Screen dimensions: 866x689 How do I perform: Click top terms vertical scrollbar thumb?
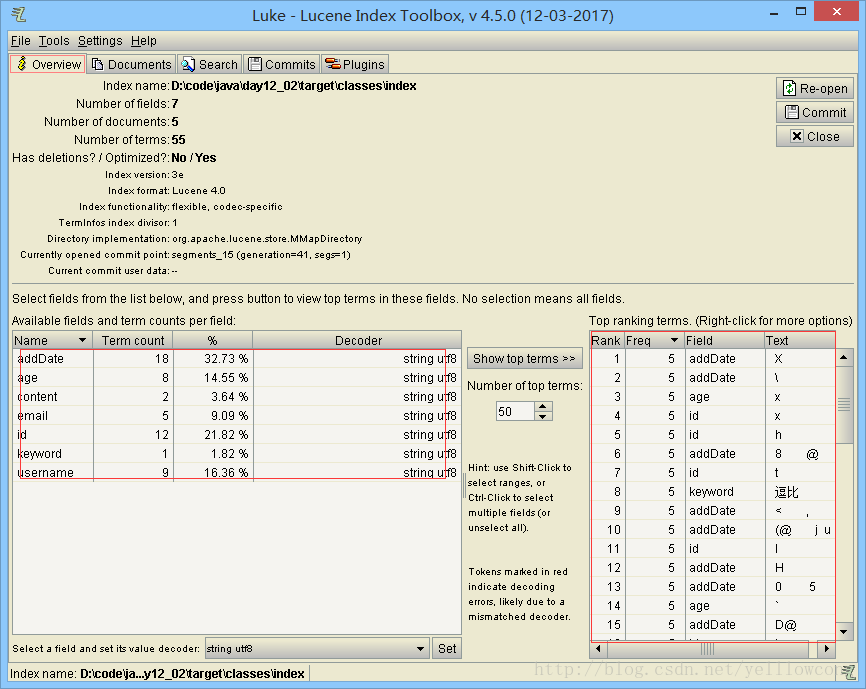843,405
